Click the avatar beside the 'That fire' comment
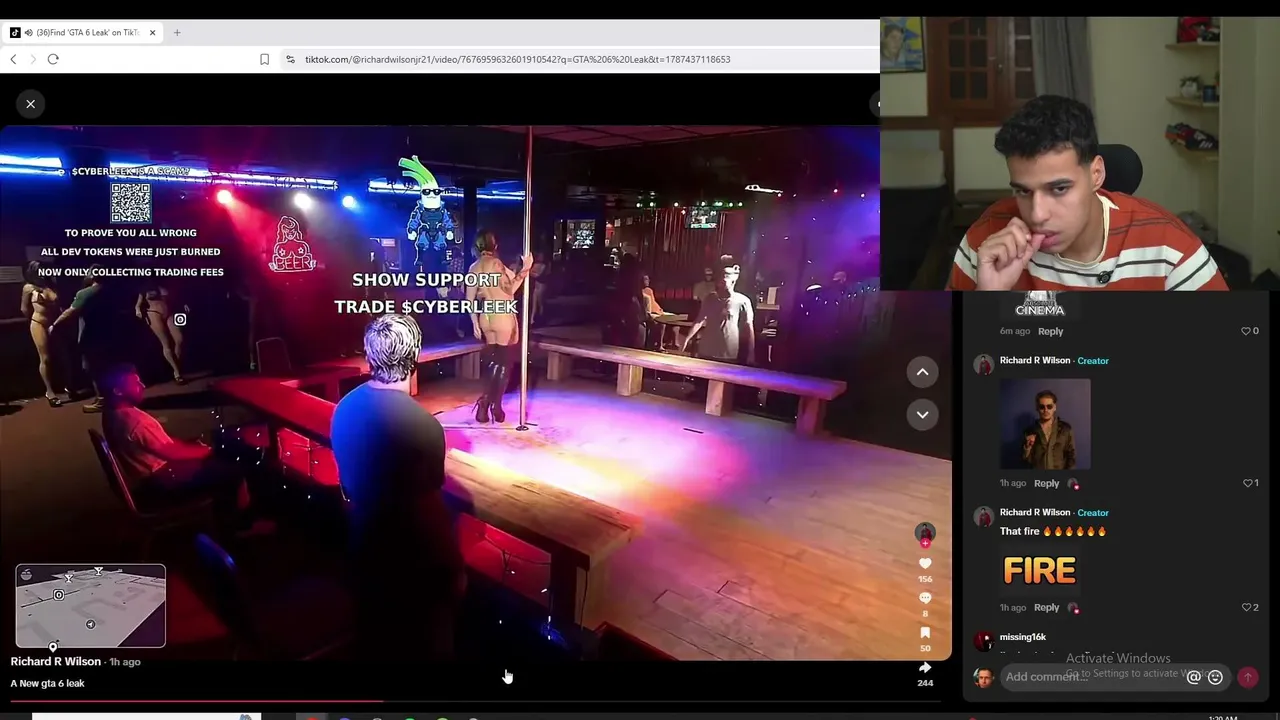This screenshot has width=1280, height=720. point(984,516)
